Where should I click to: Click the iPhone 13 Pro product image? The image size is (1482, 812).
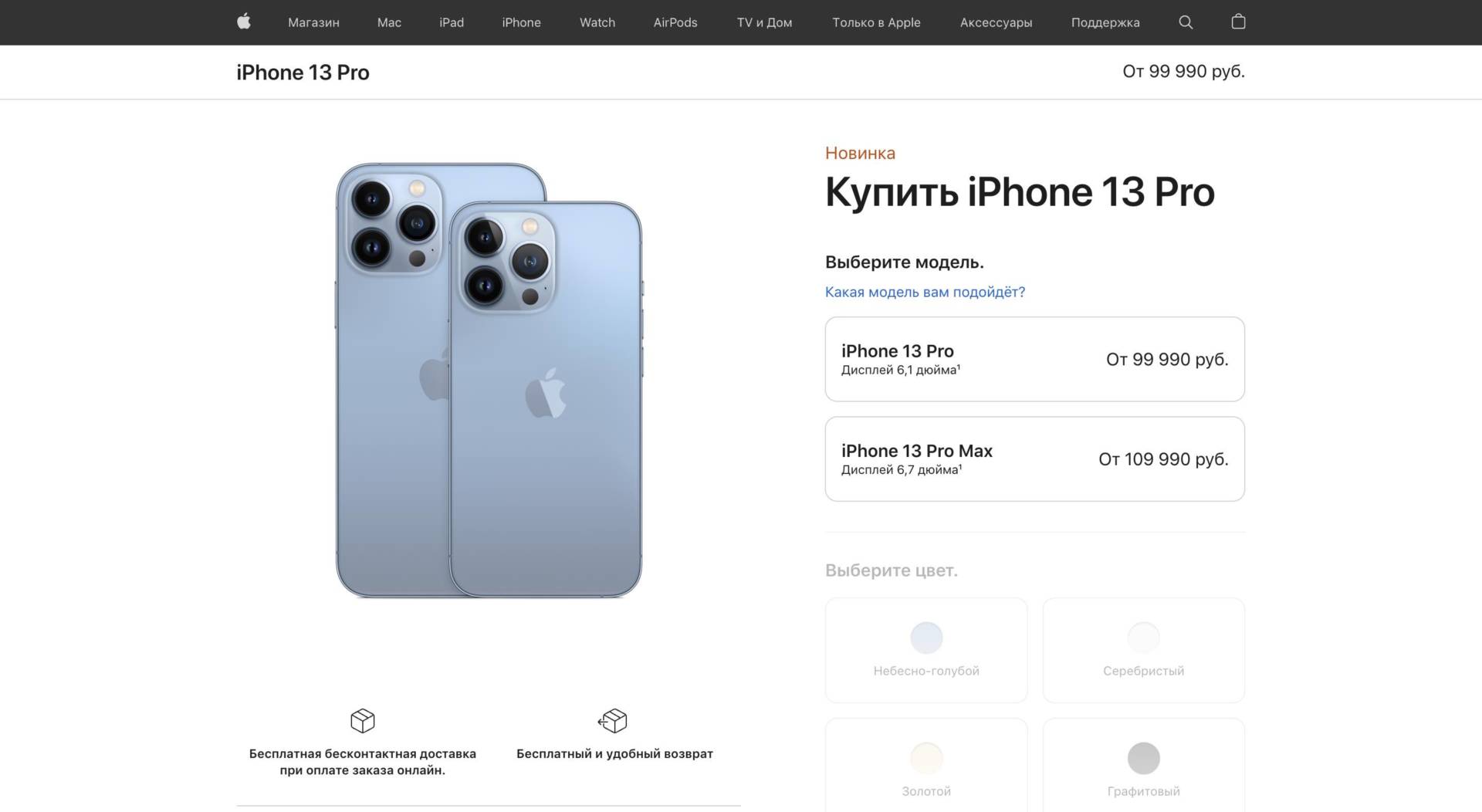(x=489, y=380)
